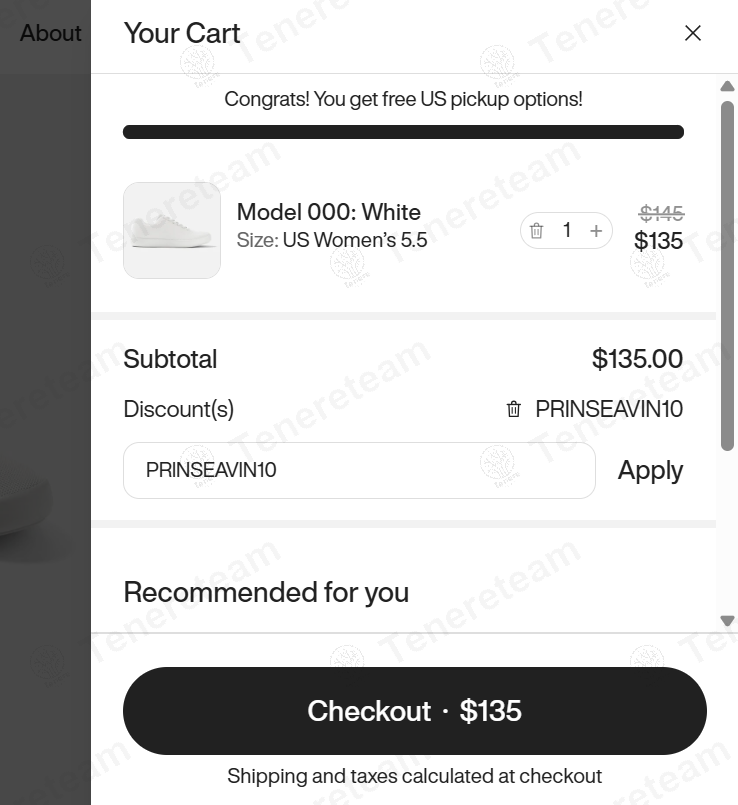Remove Model 000 White using trash icon

[x=537, y=231]
